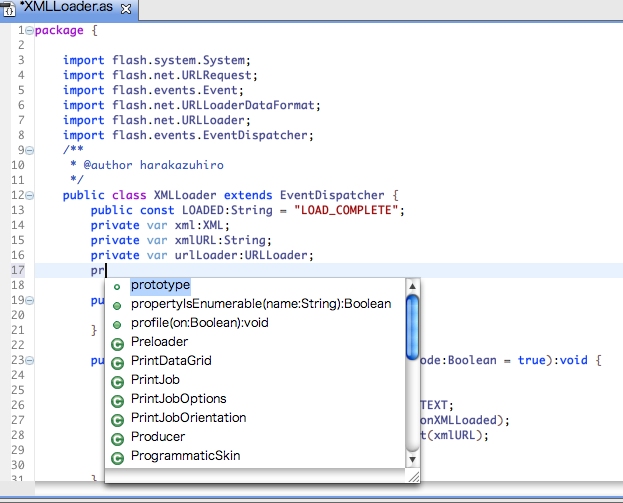Place cursor on line 3 import flash.system.System
623x503 pixels.
coord(157,60)
